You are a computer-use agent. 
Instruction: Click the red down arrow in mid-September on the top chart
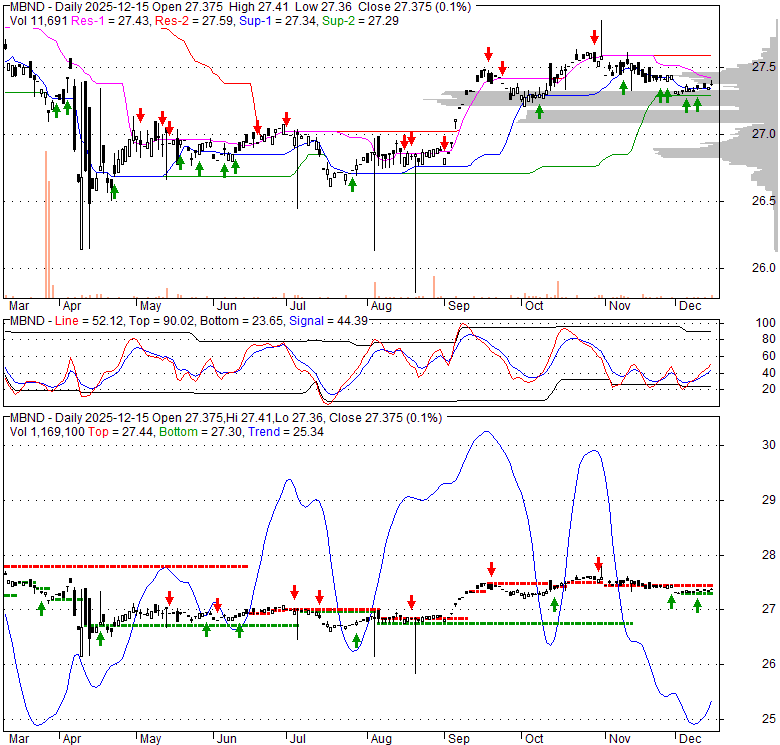tap(488, 54)
